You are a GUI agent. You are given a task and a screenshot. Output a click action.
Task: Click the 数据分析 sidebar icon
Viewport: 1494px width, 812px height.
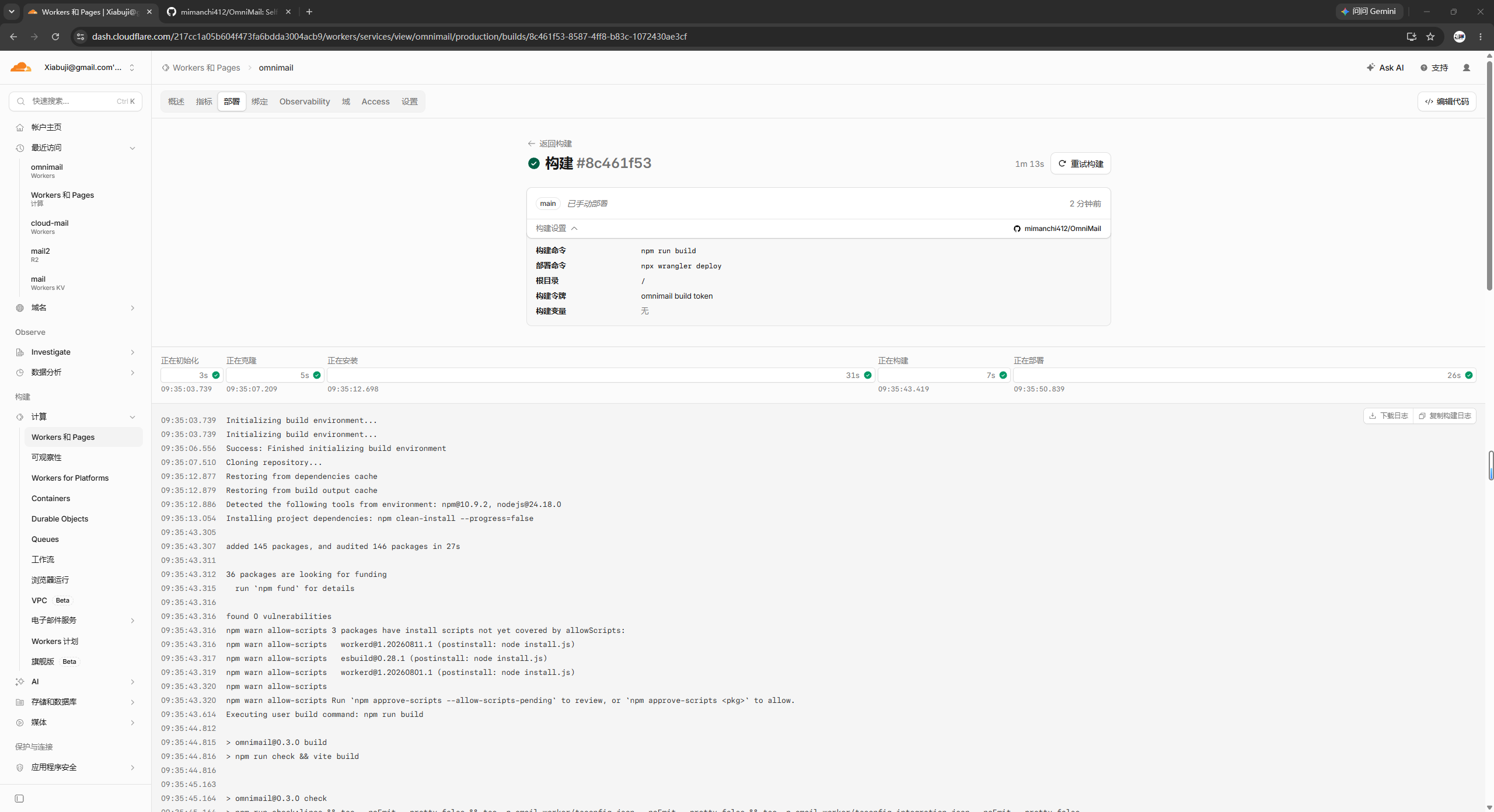[x=20, y=372]
